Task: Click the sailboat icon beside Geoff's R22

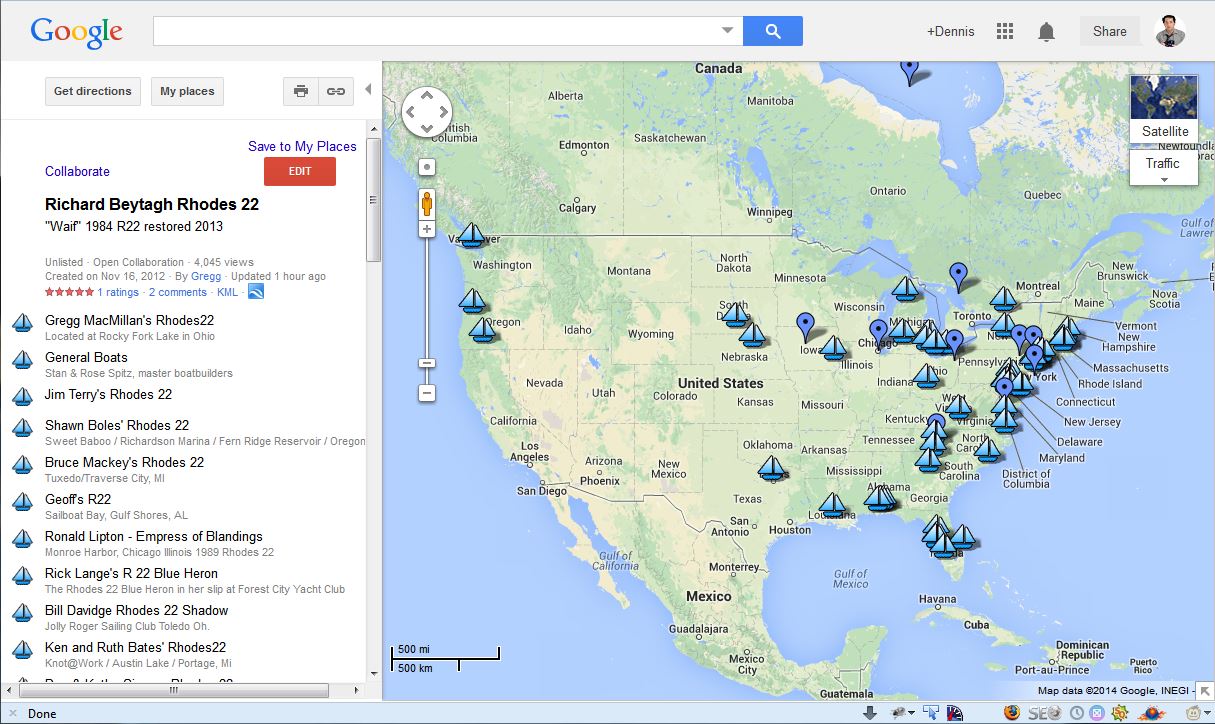Action: 23,502
